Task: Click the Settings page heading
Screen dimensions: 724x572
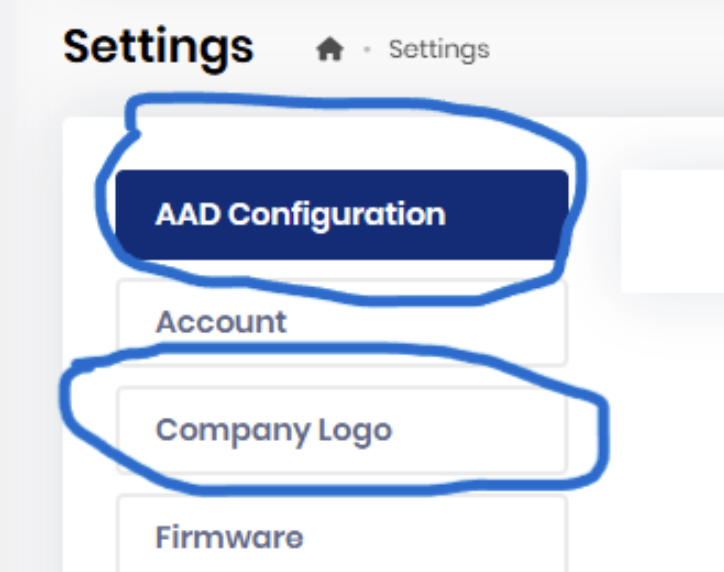Action: point(158,47)
